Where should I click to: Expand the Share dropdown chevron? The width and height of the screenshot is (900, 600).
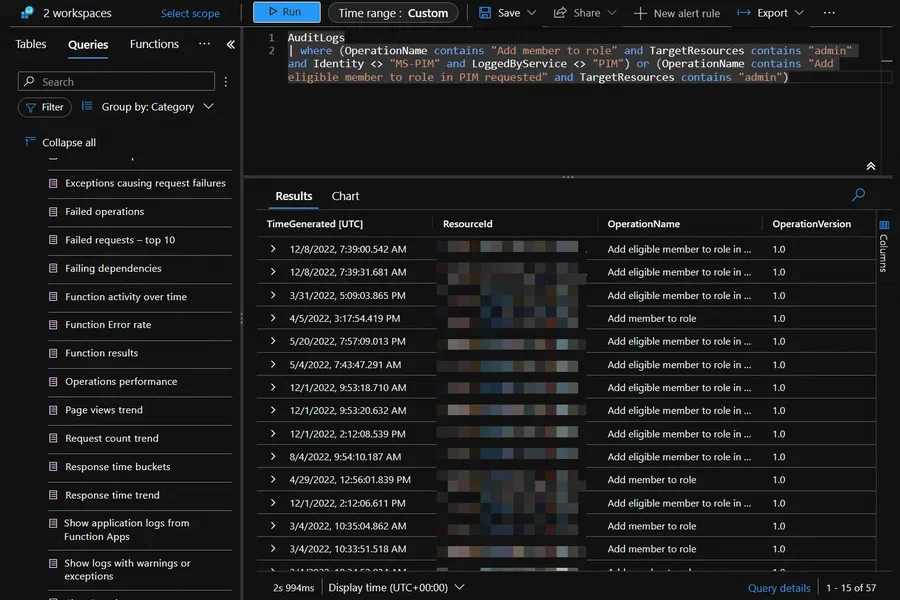tap(612, 13)
